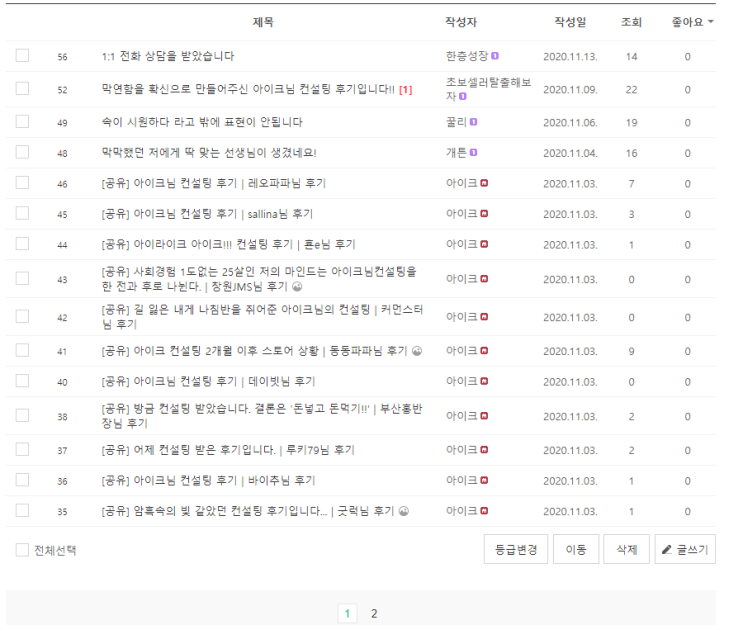The image size is (743, 625).
Task: Toggle the 전체선택 select-all checkbox
Action: point(22,550)
